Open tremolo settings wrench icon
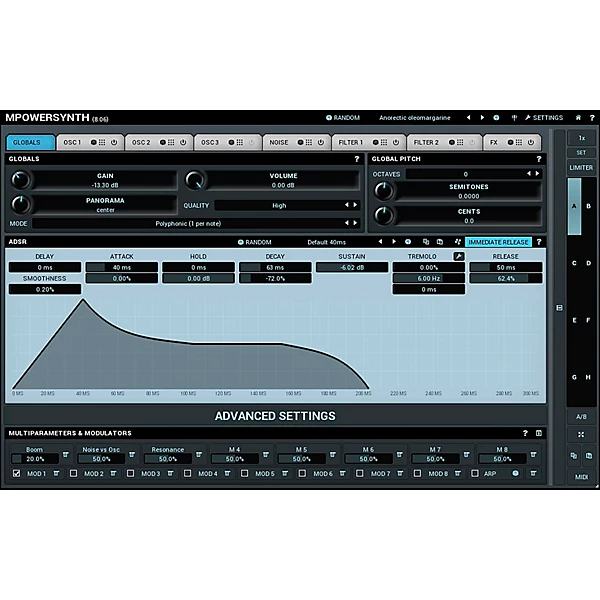Screen dimensions: 600x600 tap(459, 256)
